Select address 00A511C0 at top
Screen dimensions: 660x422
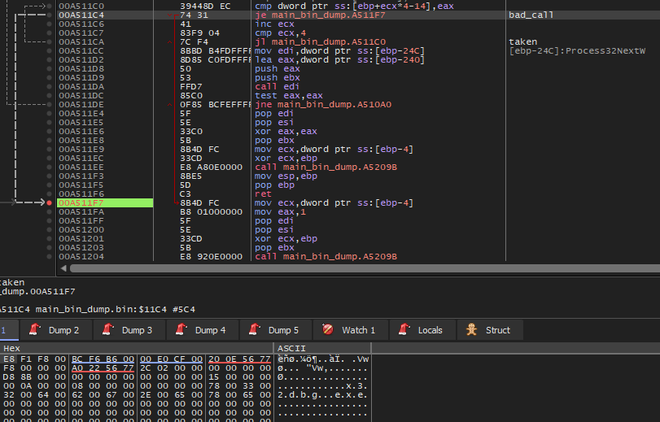[81, 6]
